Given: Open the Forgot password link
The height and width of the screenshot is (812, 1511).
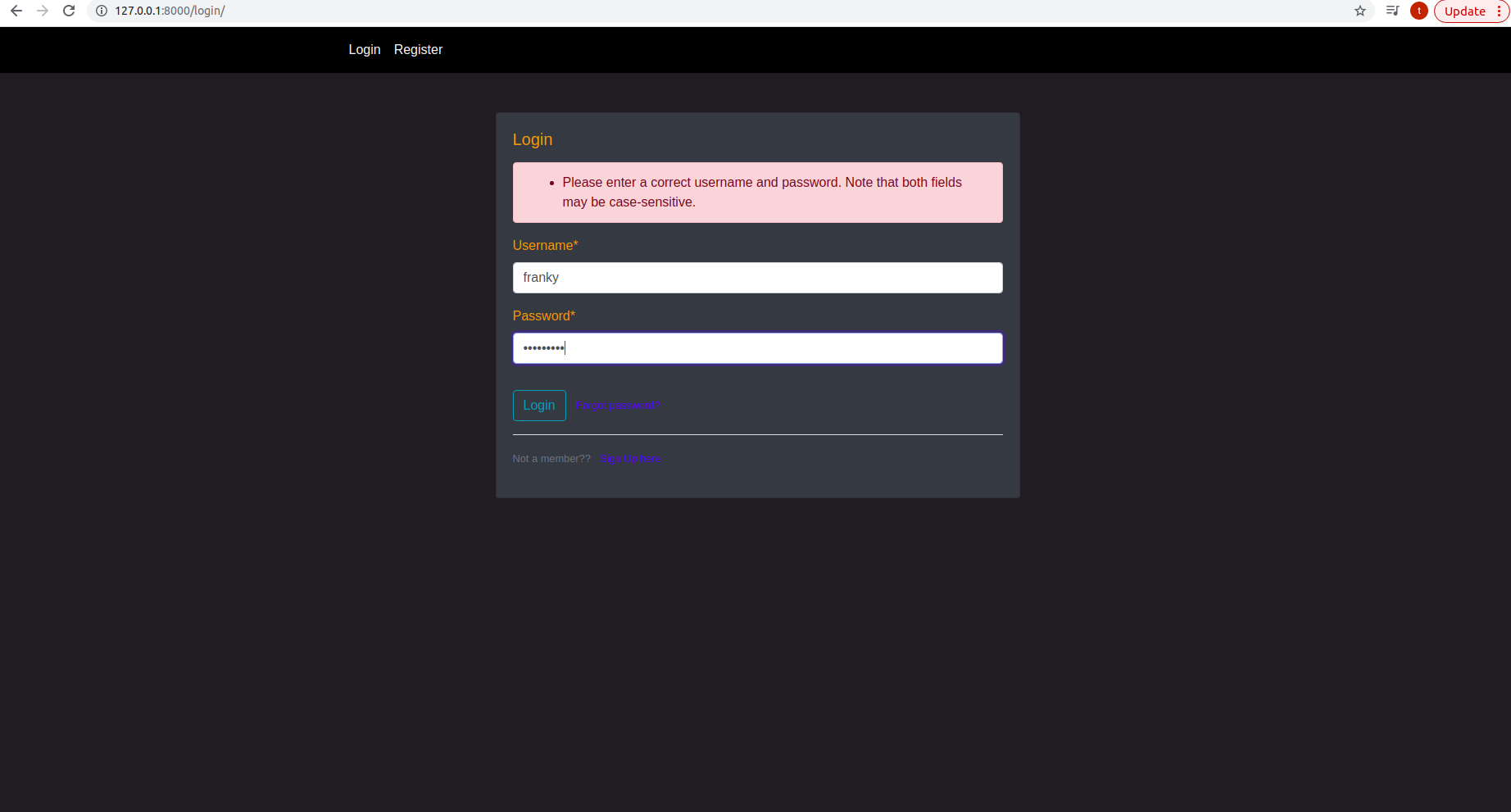Looking at the screenshot, I should point(618,405).
